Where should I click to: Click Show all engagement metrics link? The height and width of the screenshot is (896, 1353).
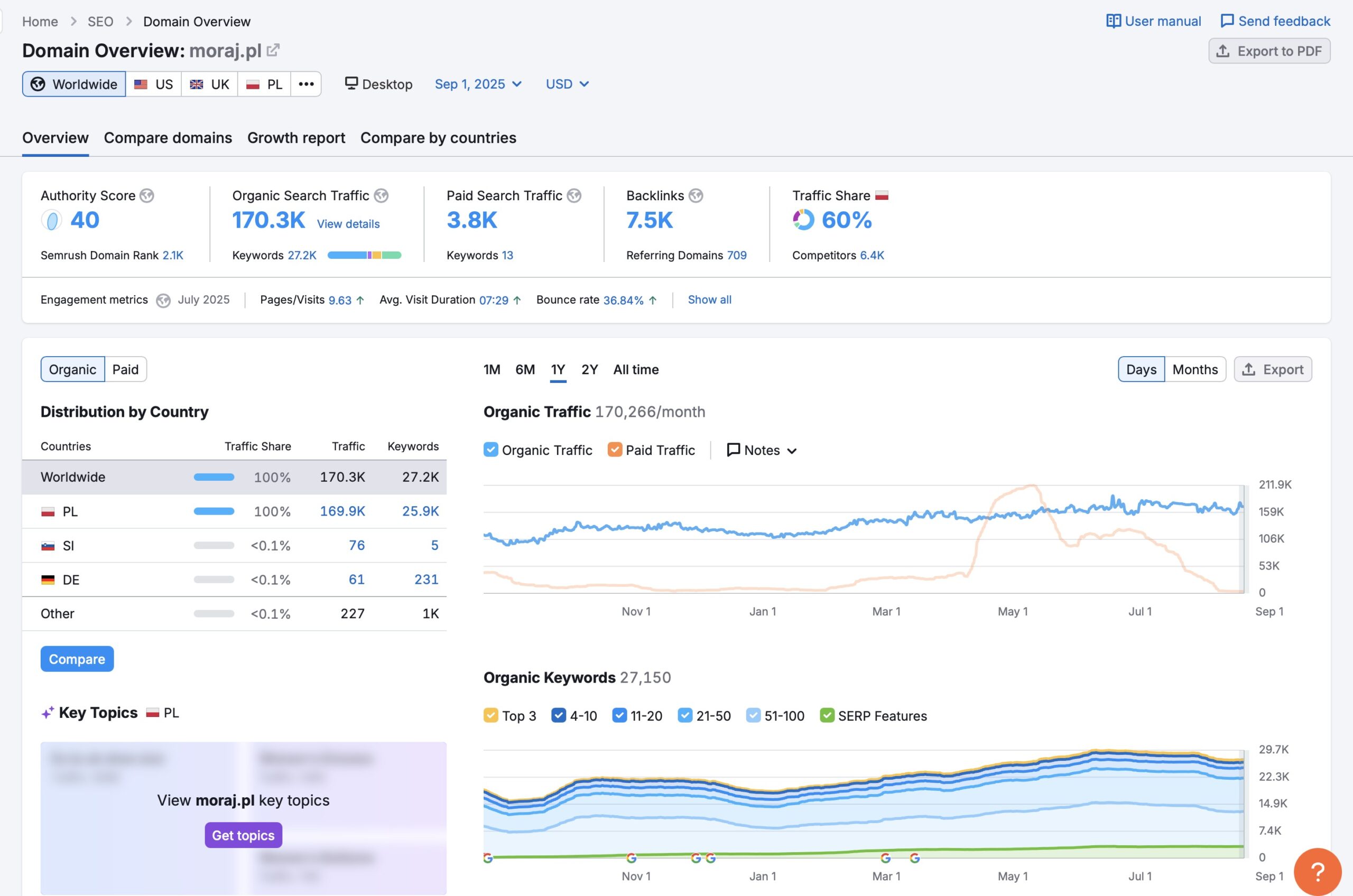click(709, 300)
